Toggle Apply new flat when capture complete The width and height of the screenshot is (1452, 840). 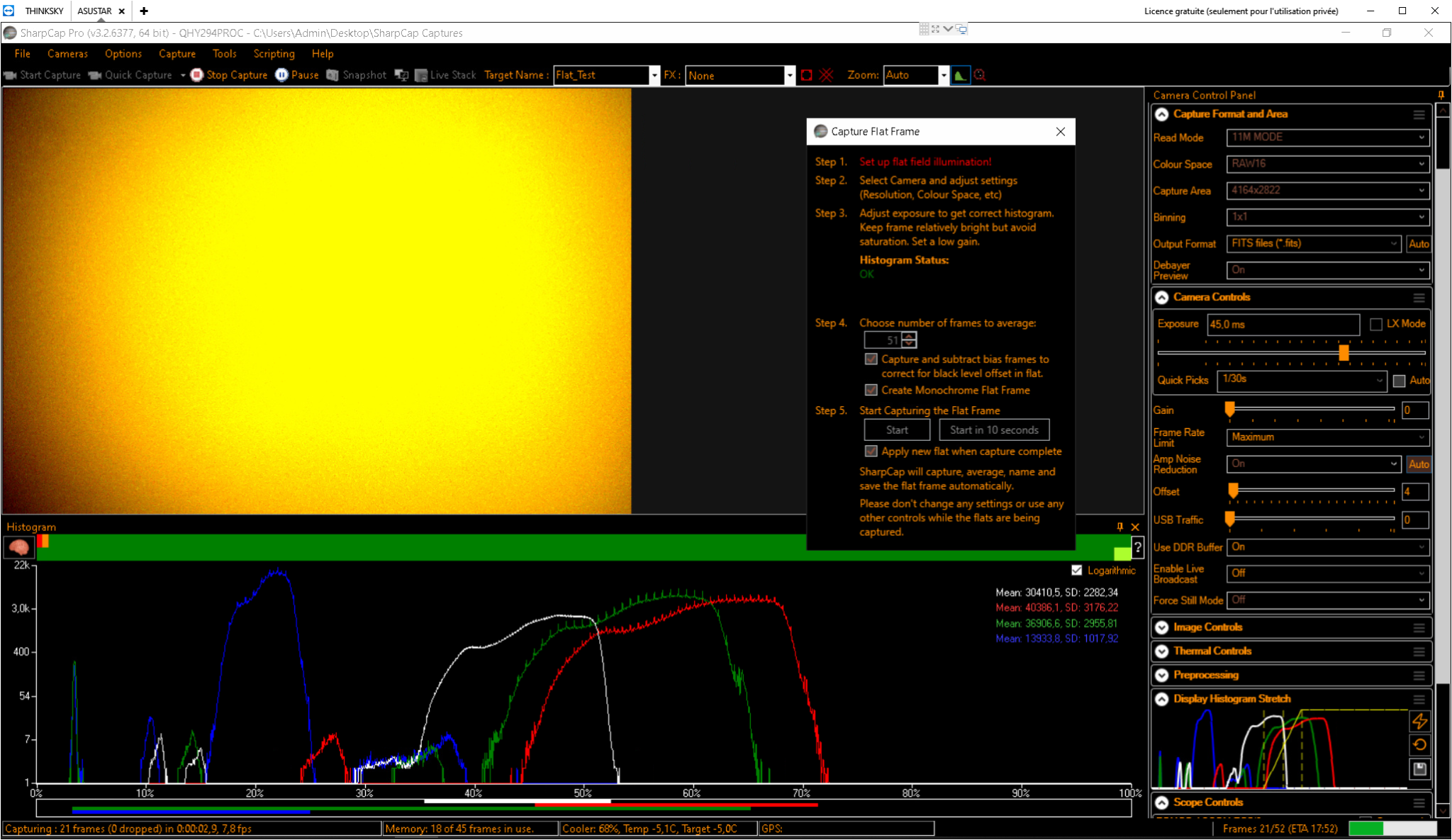click(x=871, y=452)
